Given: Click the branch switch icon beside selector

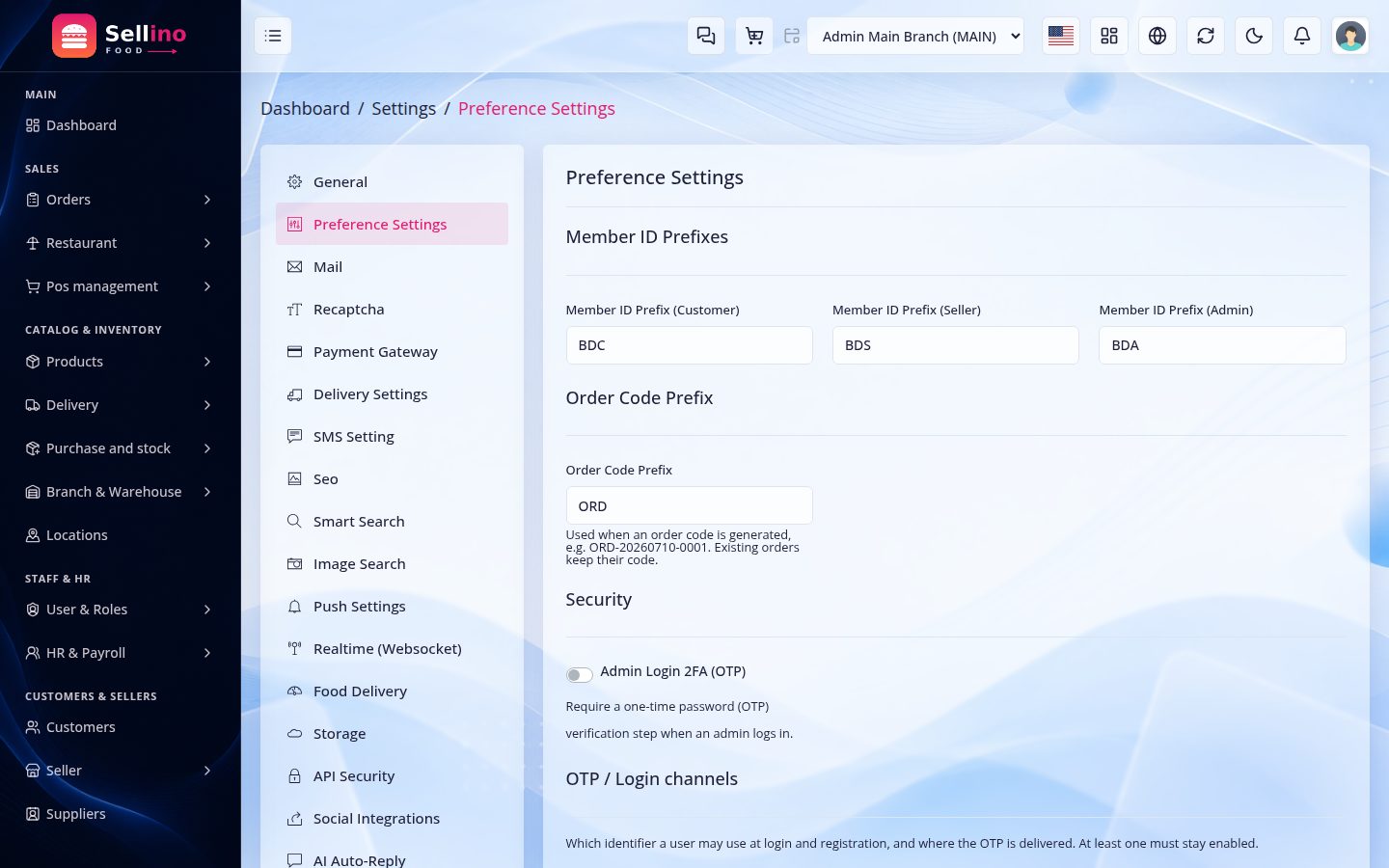Looking at the screenshot, I should 792,36.
